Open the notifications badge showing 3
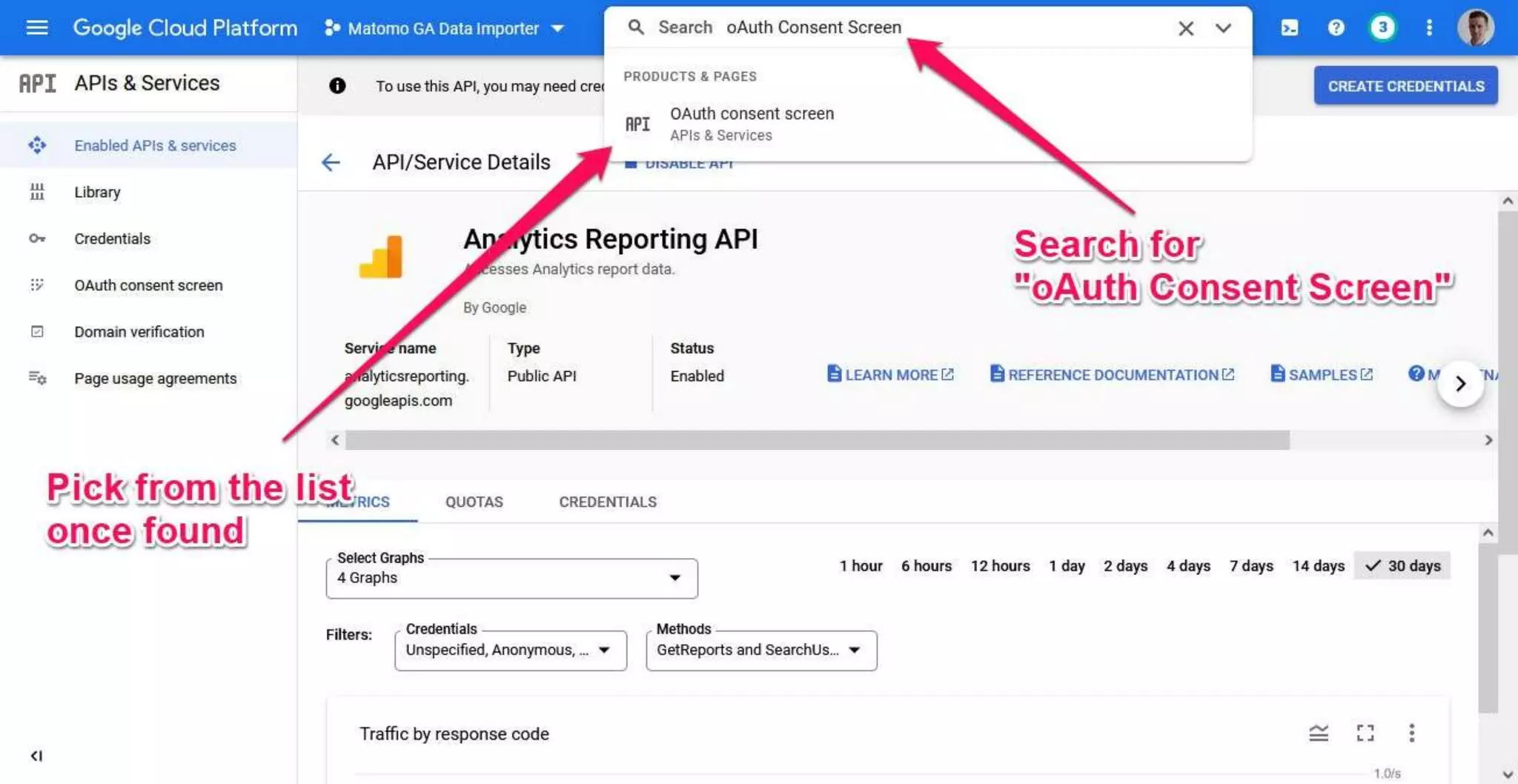1518x784 pixels. pos(1382,28)
